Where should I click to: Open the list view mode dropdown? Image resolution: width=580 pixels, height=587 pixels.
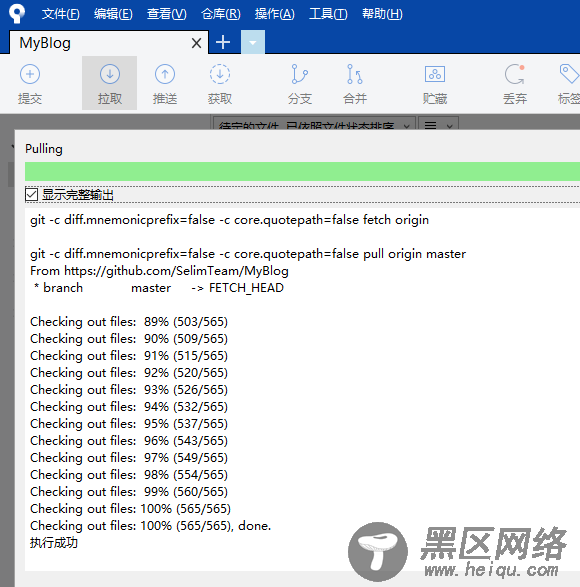click(x=438, y=124)
